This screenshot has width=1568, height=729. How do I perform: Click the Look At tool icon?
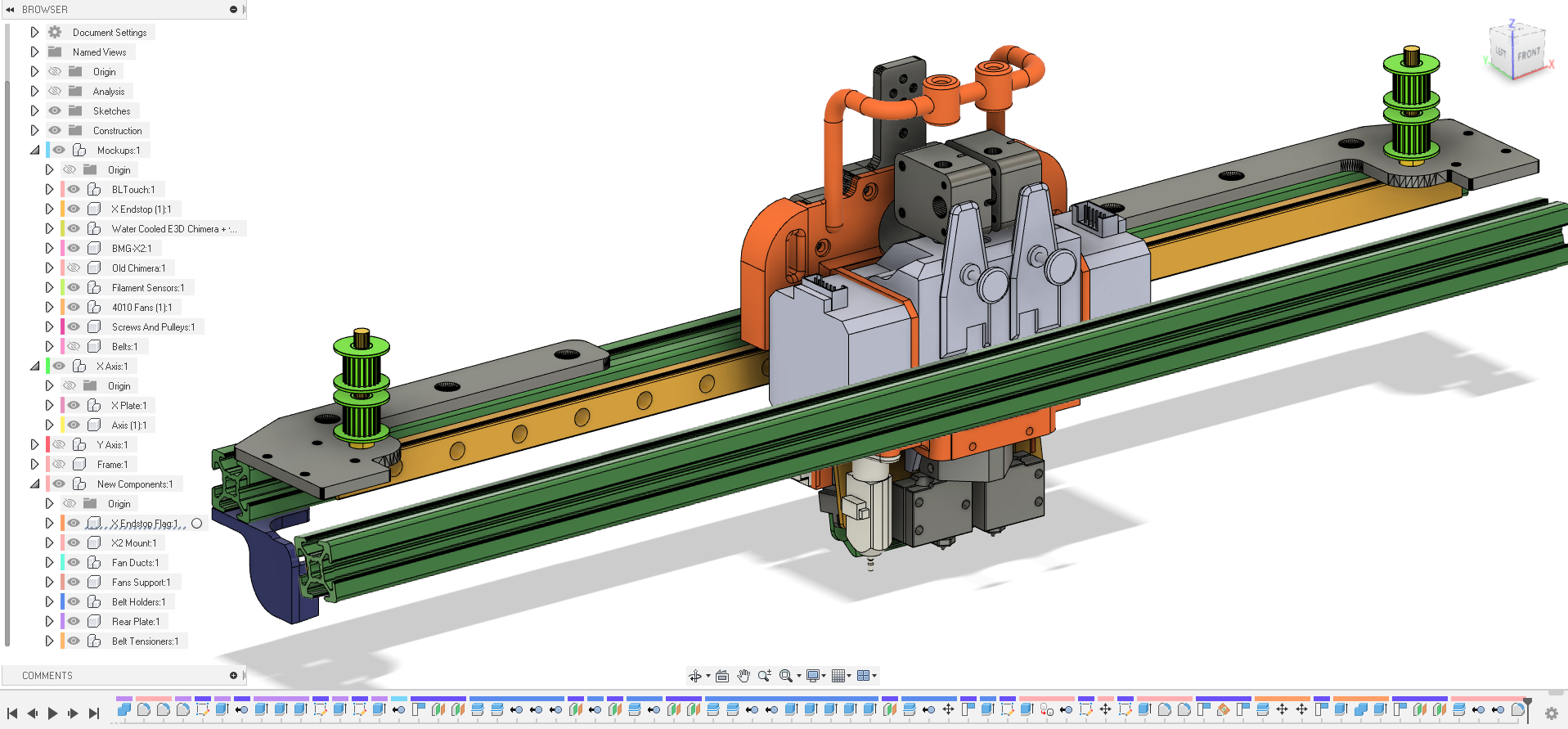[722, 676]
